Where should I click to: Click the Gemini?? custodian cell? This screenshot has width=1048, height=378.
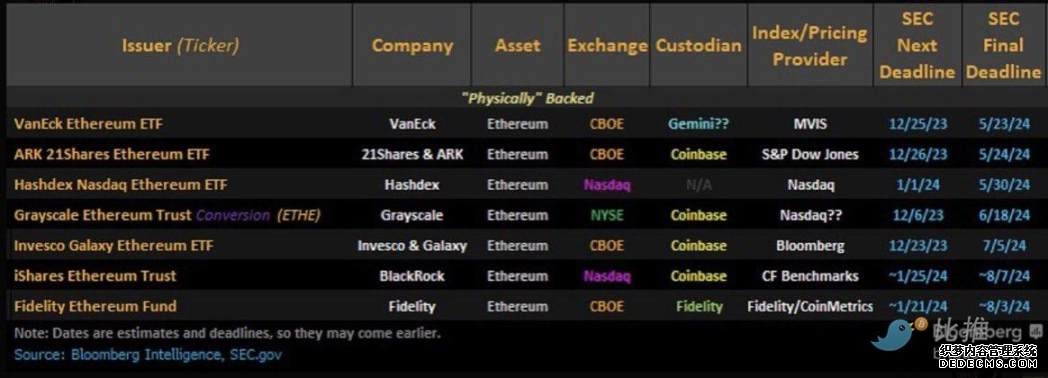(698, 124)
